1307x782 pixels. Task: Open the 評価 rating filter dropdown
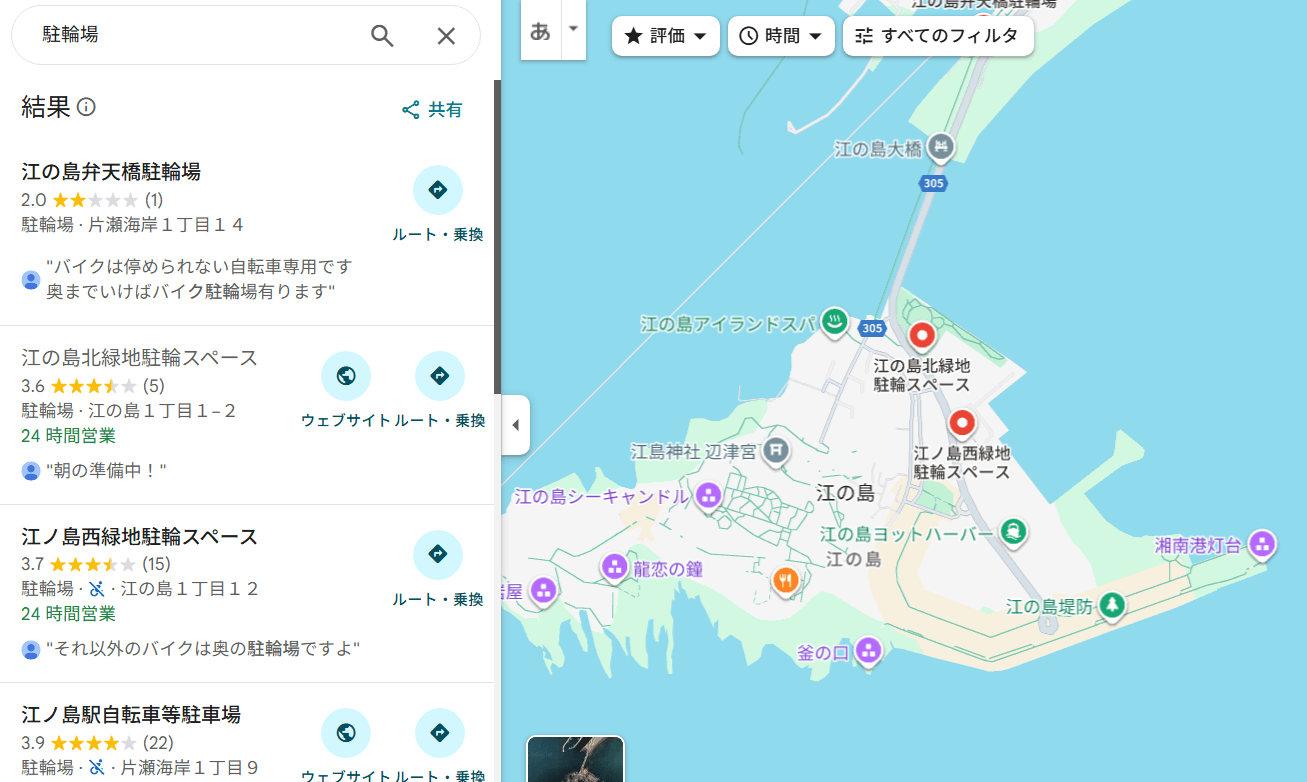665,36
